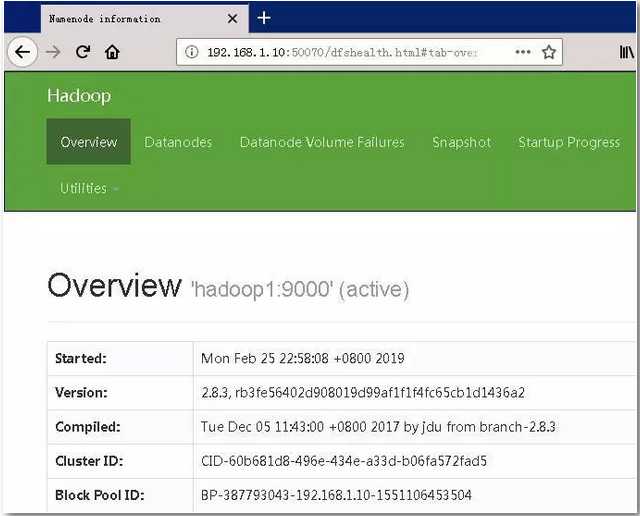The height and width of the screenshot is (516, 640).
Task: Click the Overview page heading
Action: coord(114,285)
